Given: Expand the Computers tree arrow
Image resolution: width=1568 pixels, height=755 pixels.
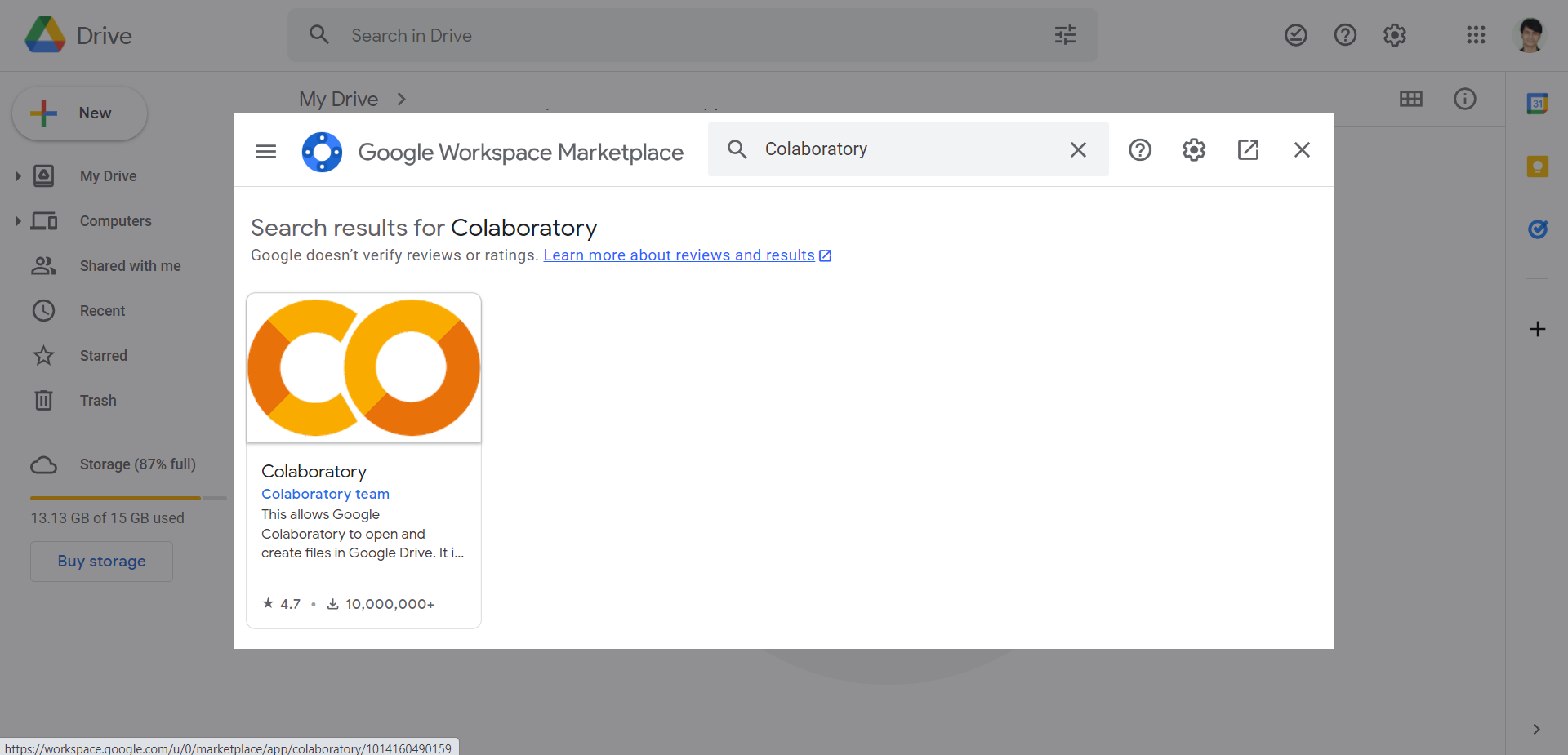Looking at the screenshot, I should (17, 221).
